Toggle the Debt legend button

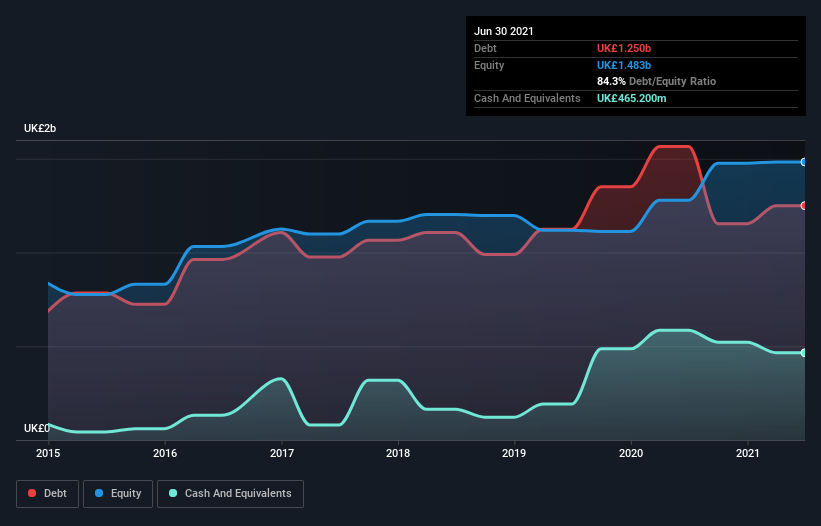[48, 494]
